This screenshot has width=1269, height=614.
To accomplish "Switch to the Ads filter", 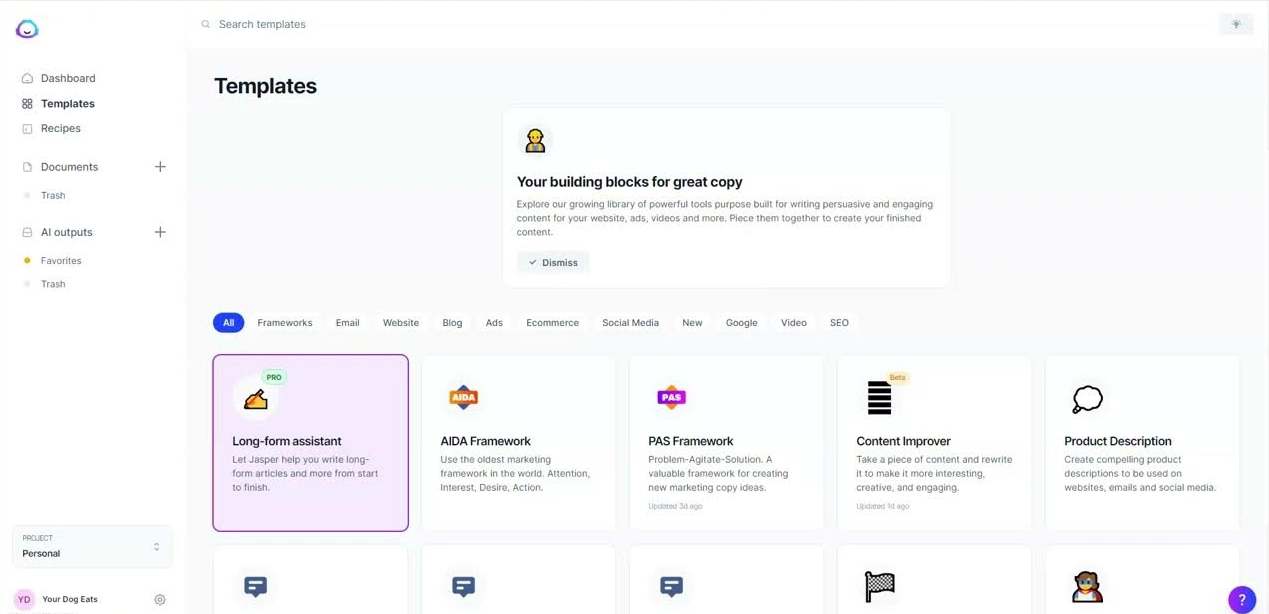I will tap(494, 323).
